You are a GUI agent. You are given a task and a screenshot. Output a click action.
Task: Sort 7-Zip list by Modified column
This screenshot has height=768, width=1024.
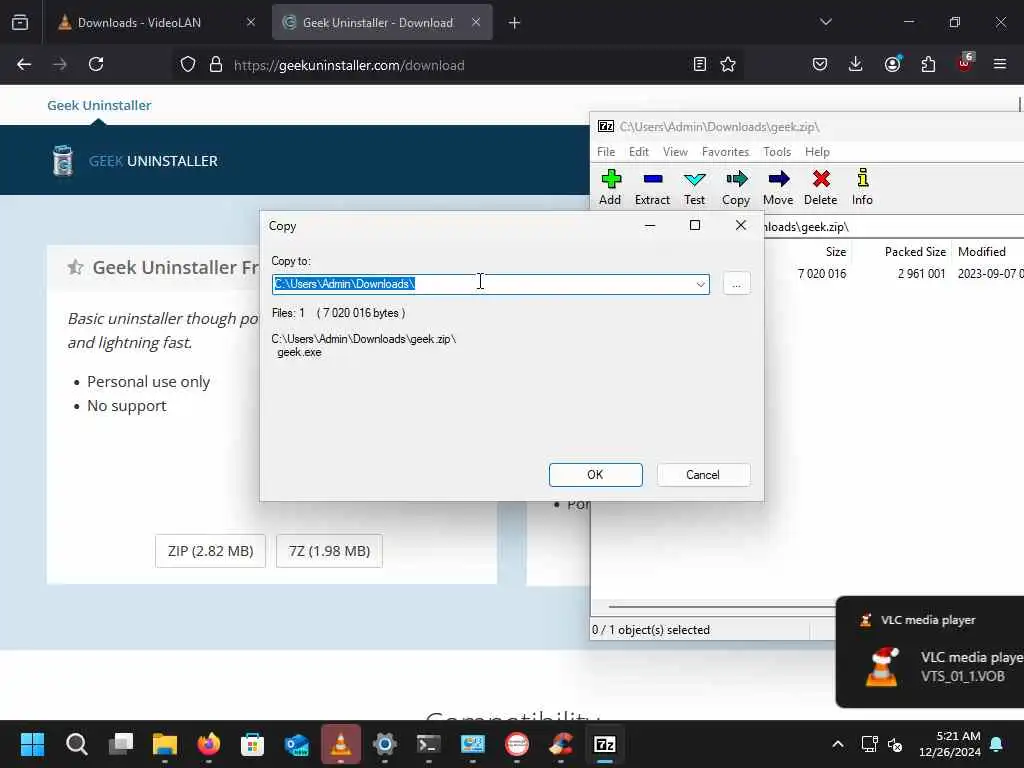pyautogui.click(x=982, y=251)
